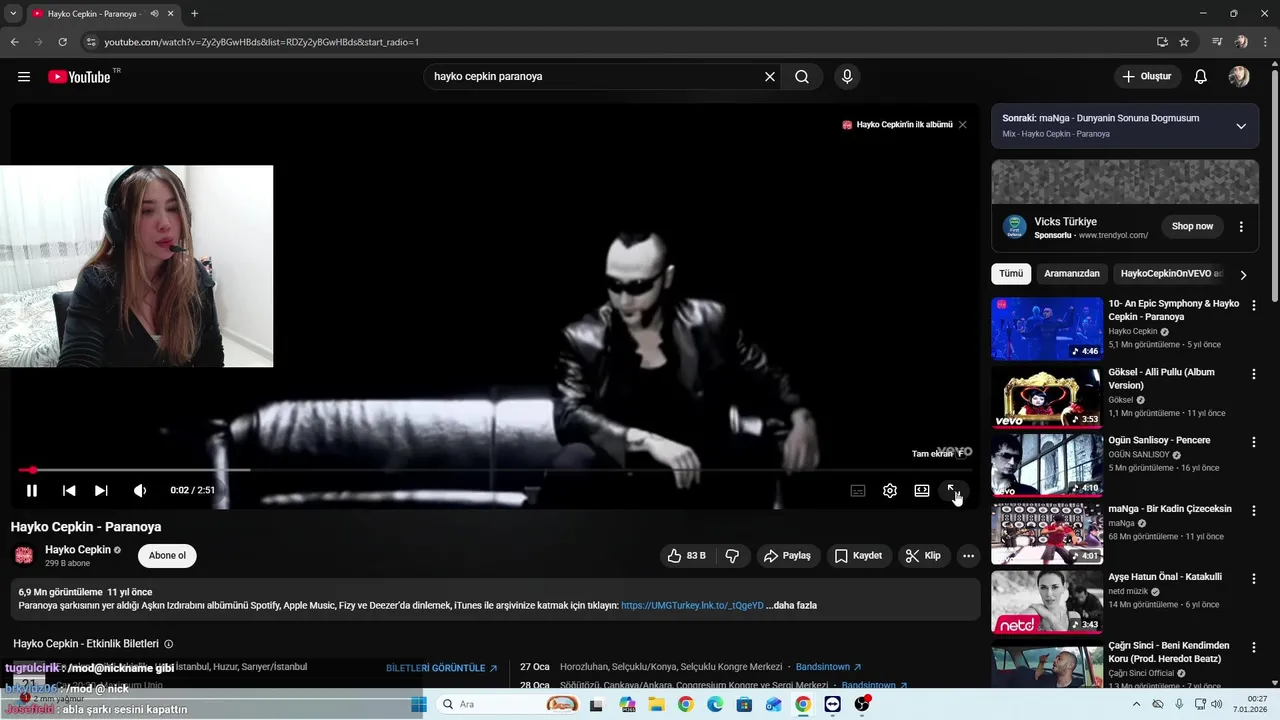Open player settings gear
Screen dimensions: 1280x720
tap(890, 490)
